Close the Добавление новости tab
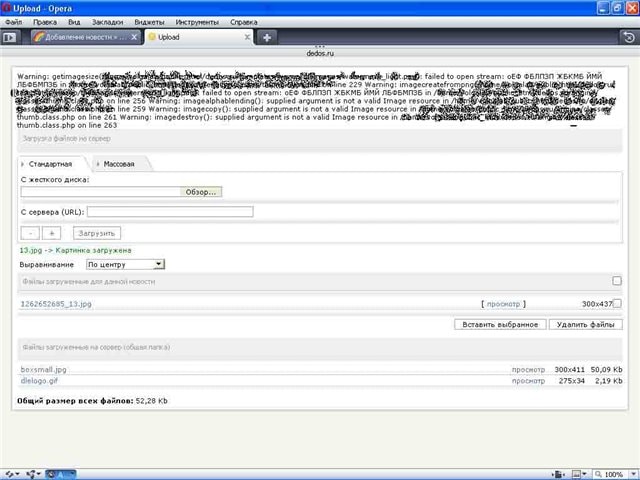640x480 pixels. coord(134,37)
